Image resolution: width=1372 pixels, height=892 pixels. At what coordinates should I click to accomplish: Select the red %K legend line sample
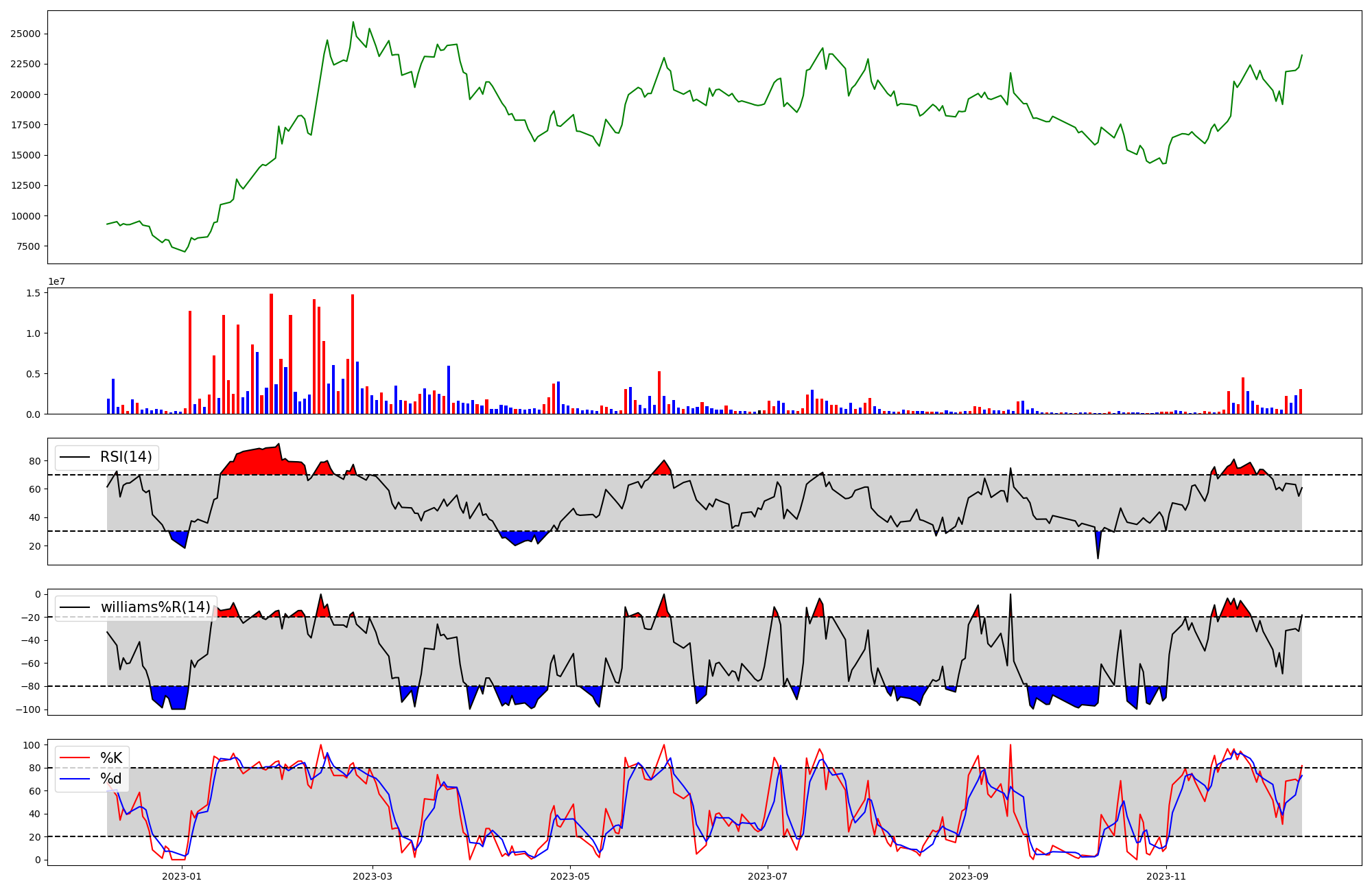75,758
